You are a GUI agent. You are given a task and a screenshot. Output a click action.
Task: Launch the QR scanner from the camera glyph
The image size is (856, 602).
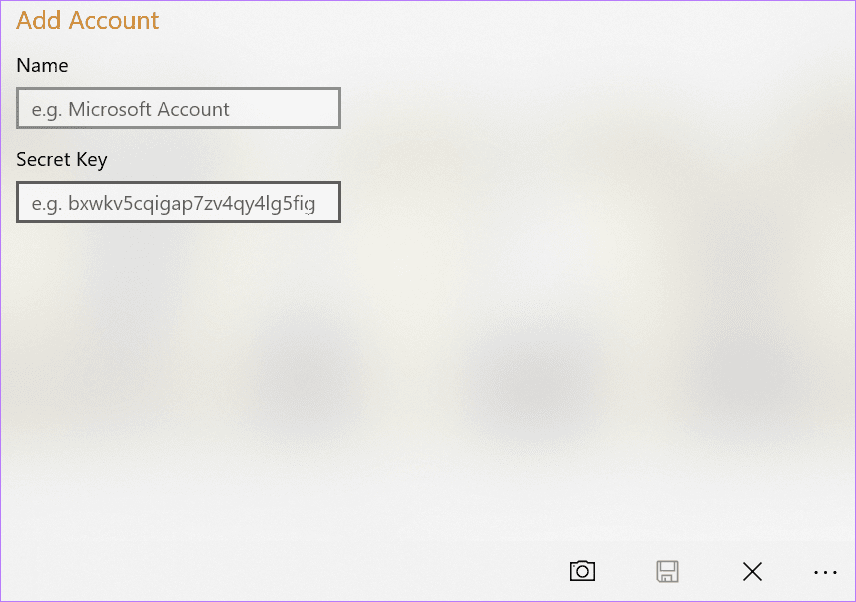(x=582, y=571)
